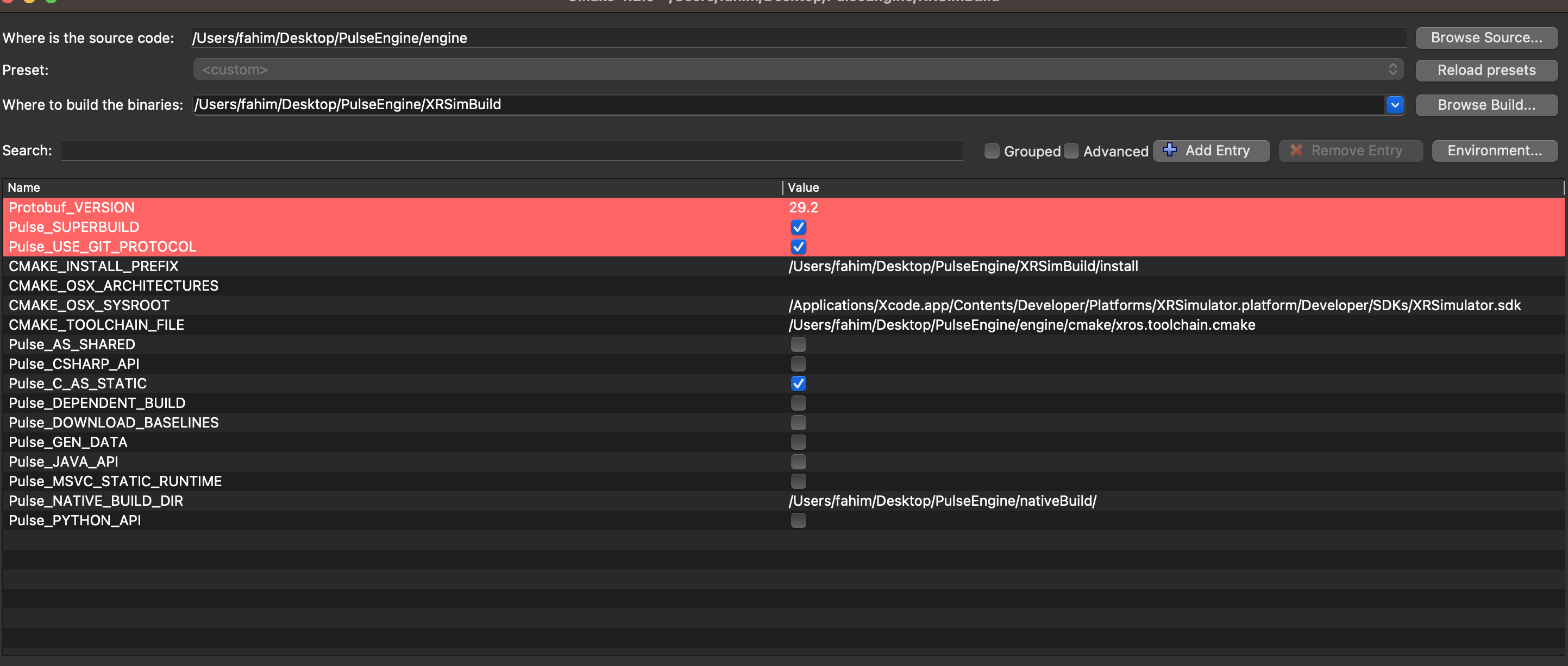Click the blue plus Add Entry icon
Image resolution: width=1568 pixels, height=666 pixels.
coord(1169,150)
